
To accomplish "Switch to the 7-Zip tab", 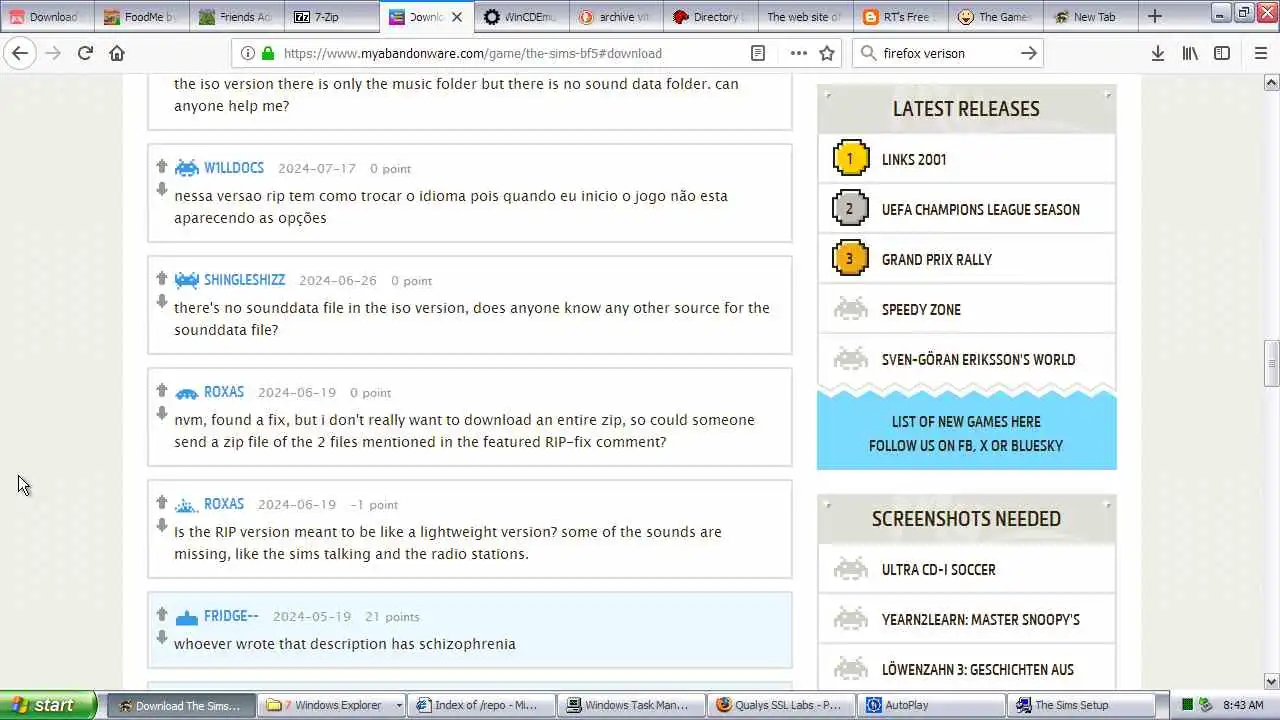I will click(331, 17).
